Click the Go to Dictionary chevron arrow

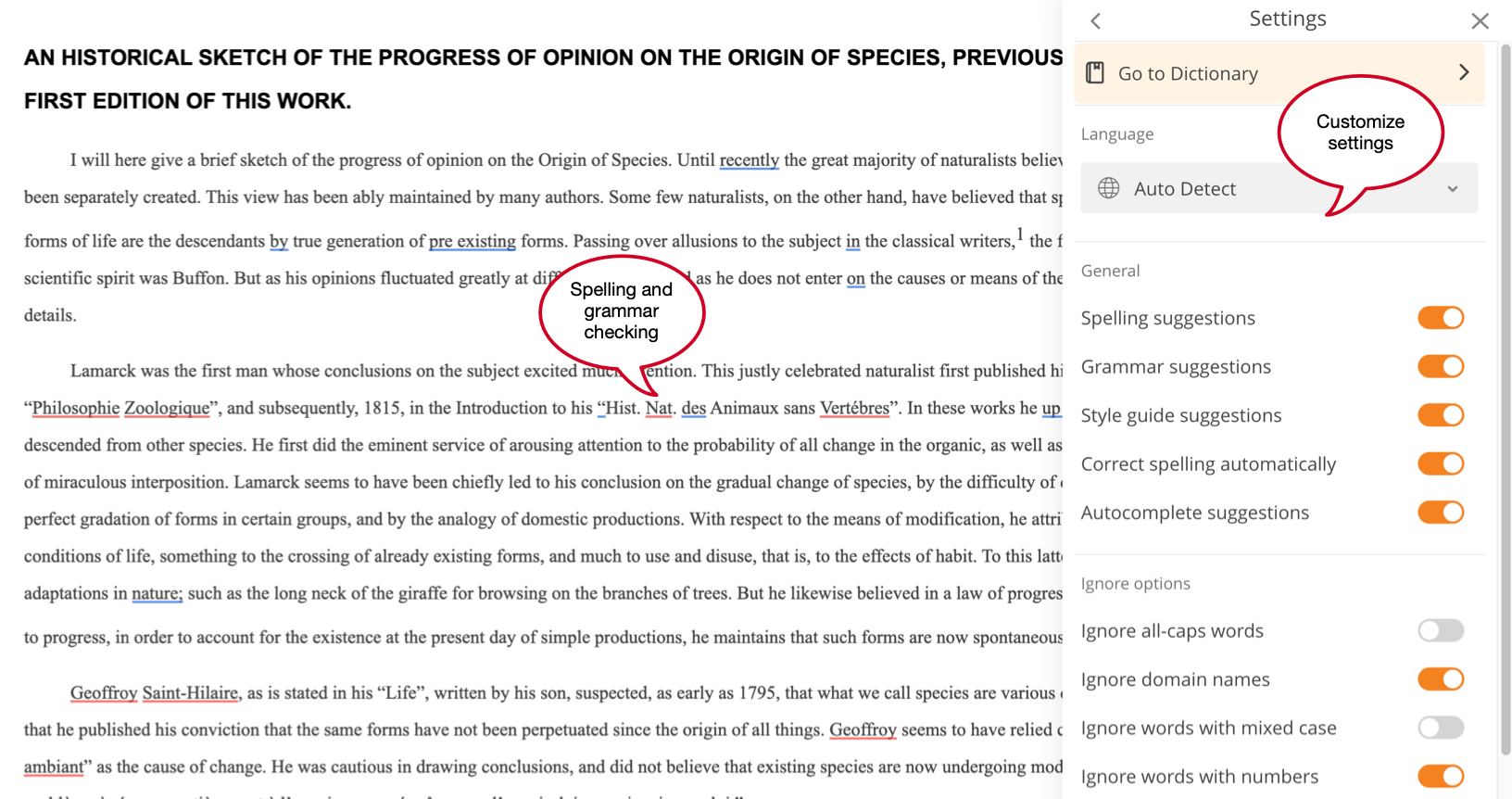pos(1464,72)
